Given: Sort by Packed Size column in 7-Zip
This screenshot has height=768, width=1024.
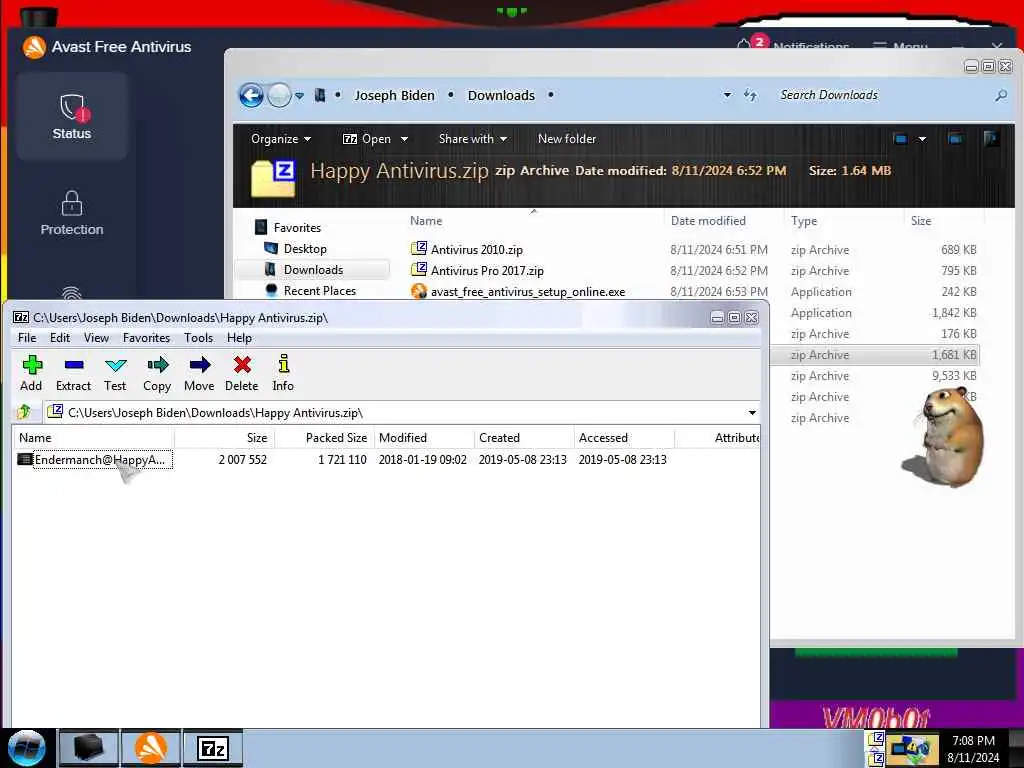Looking at the screenshot, I should [x=325, y=438].
